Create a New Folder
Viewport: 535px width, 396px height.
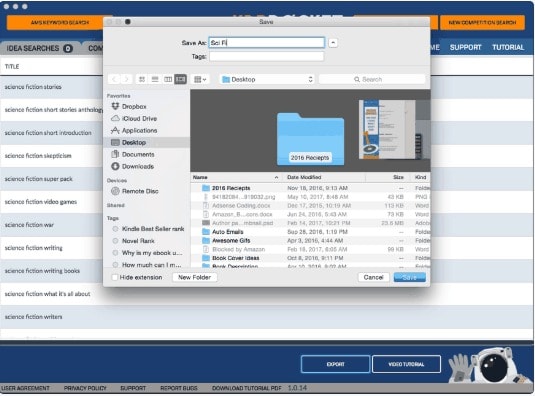click(194, 277)
